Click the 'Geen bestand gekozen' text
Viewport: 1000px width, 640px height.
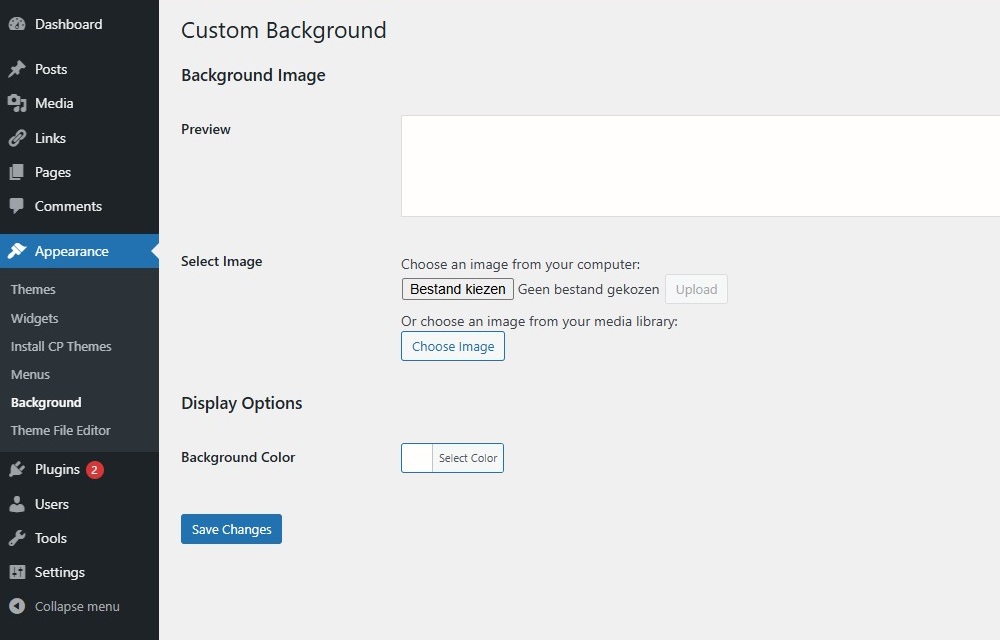point(589,289)
